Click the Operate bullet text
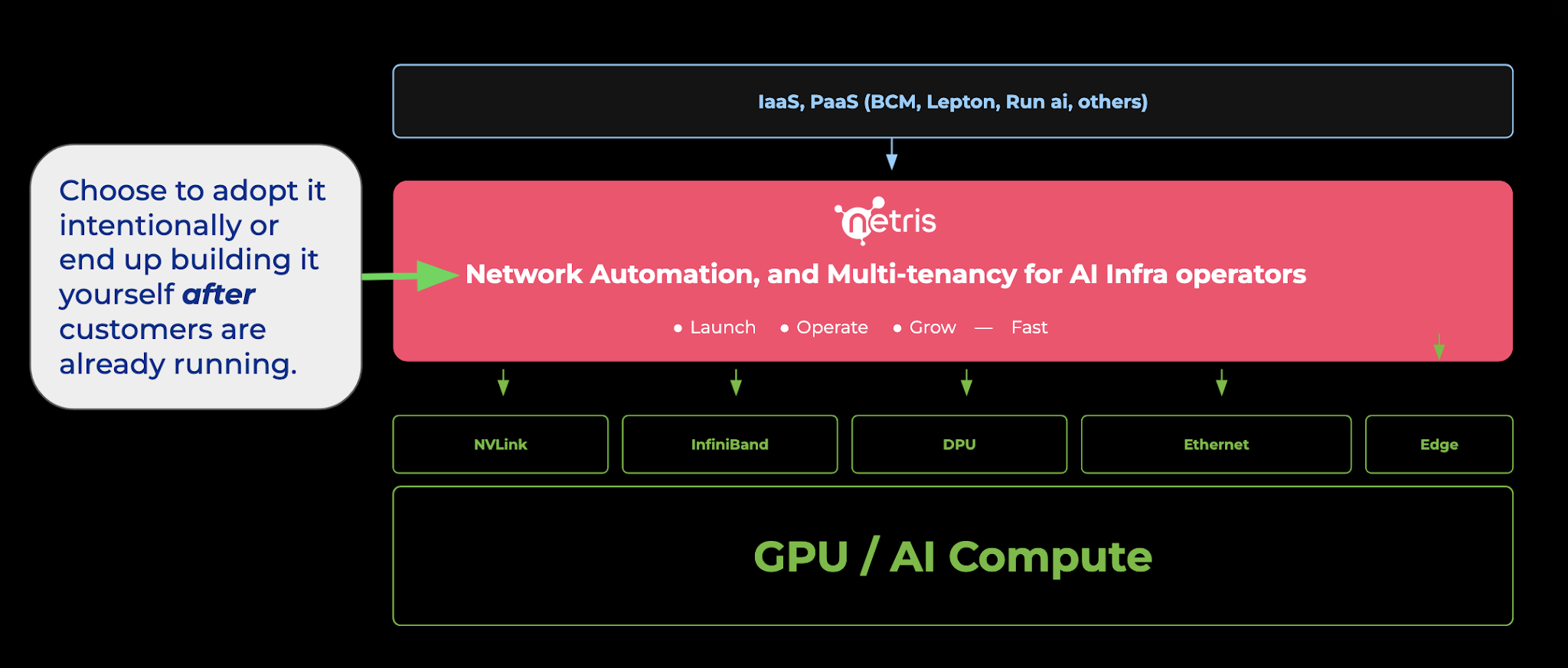This screenshot has width=1568, height=668. pos(832,327)
